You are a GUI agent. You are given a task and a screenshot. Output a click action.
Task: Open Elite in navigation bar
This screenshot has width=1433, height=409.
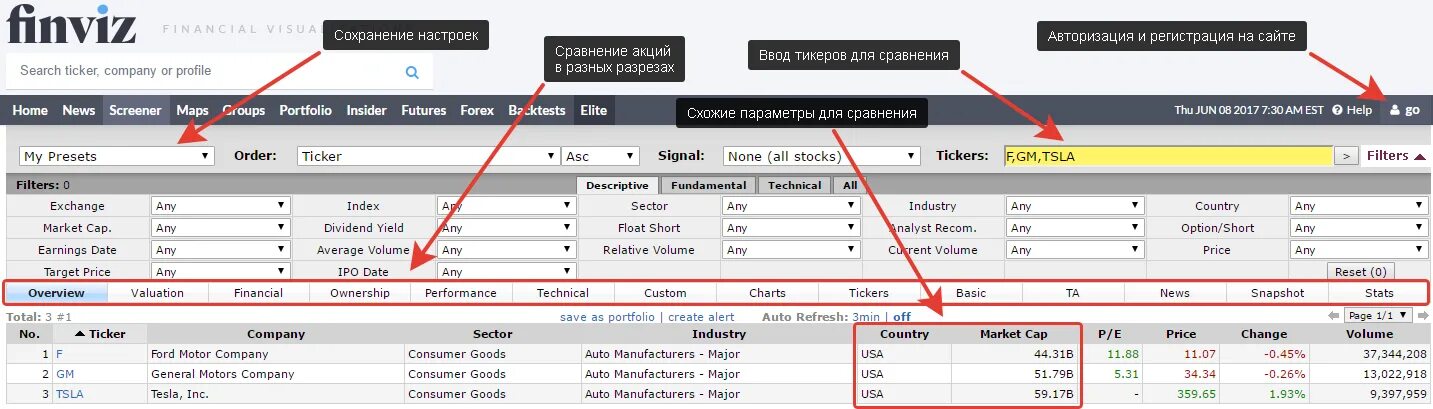point(594,110)
